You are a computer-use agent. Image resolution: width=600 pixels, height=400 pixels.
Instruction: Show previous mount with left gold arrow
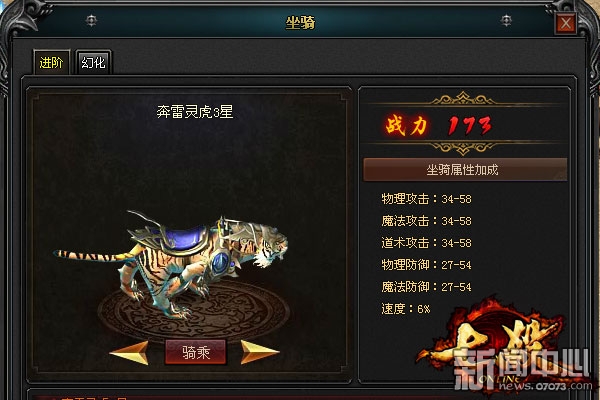(129, 353)
